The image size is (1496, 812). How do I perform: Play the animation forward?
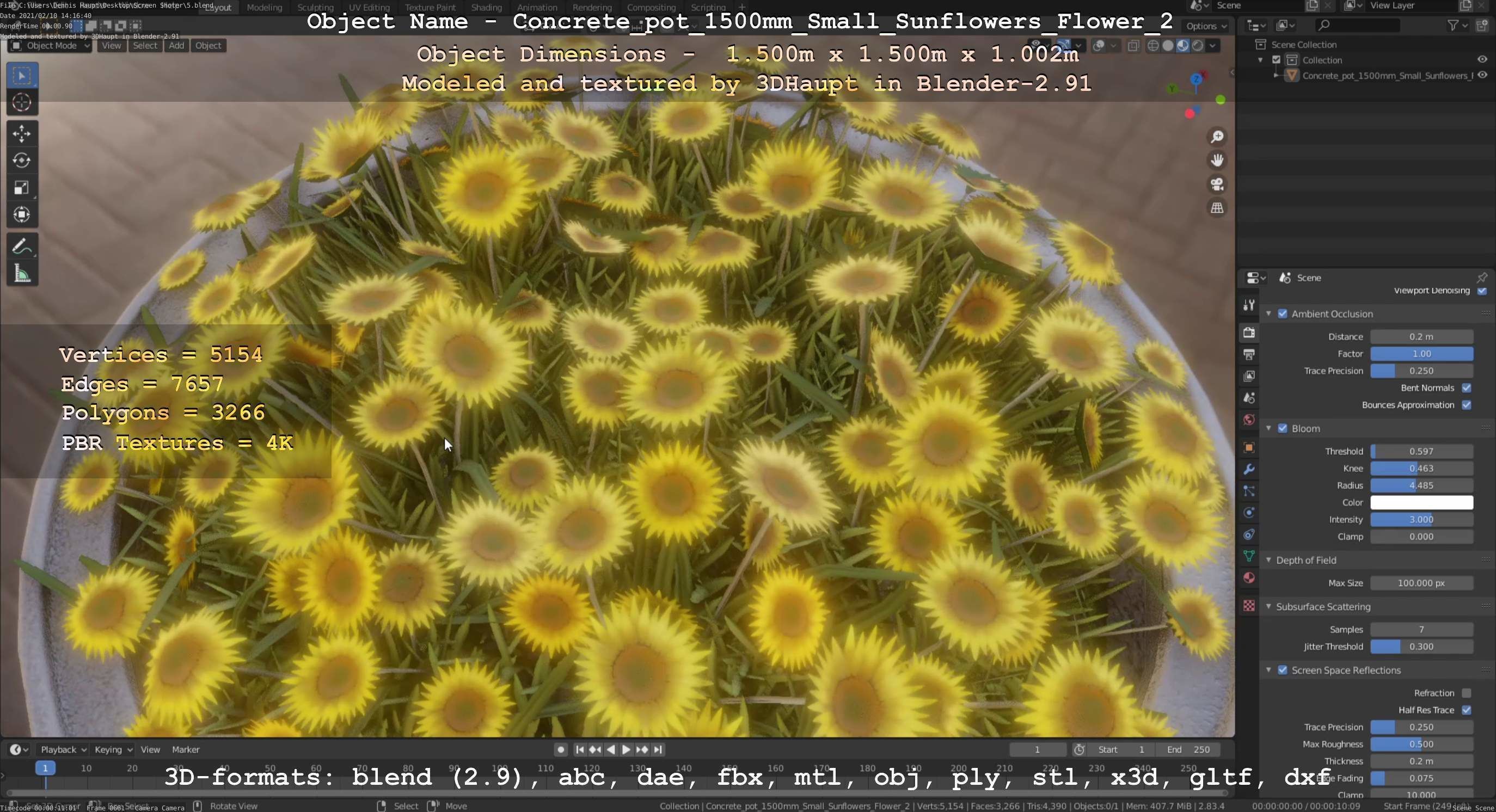point(626,749)
